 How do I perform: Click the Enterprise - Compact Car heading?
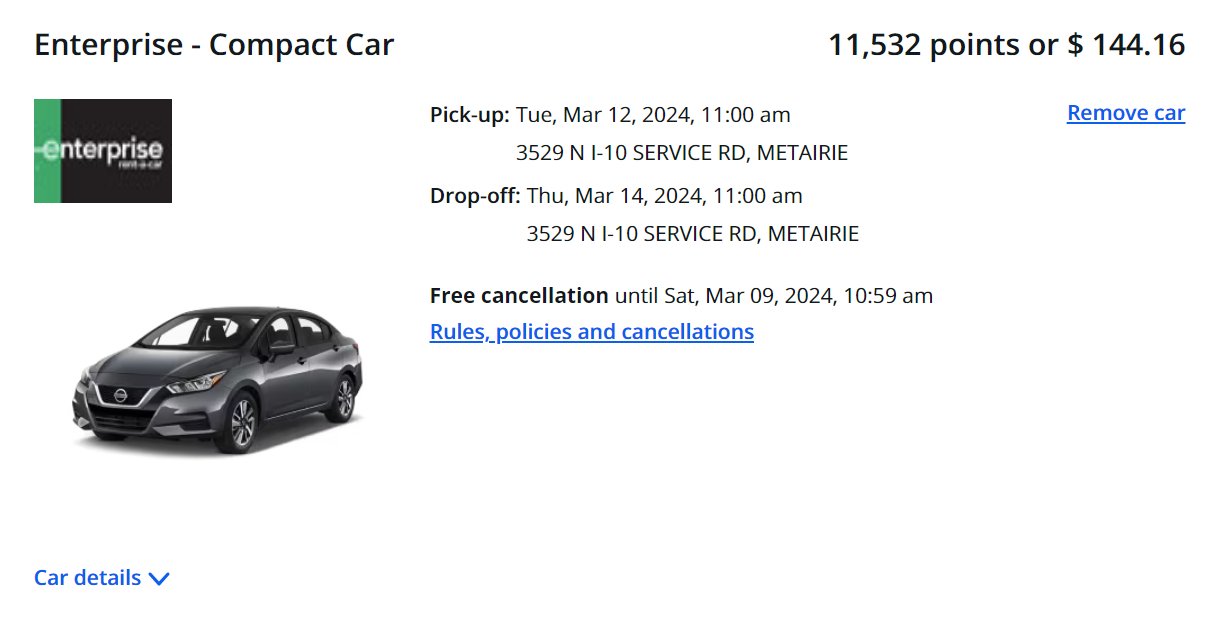[x=214, y=45]
